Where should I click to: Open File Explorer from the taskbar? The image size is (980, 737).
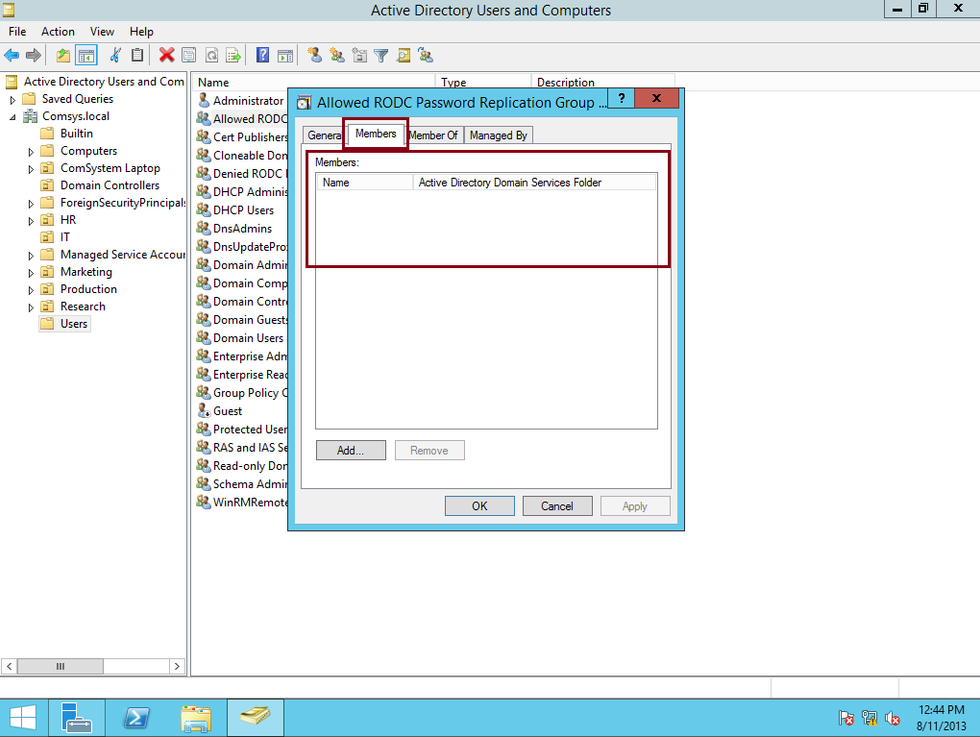196,718
